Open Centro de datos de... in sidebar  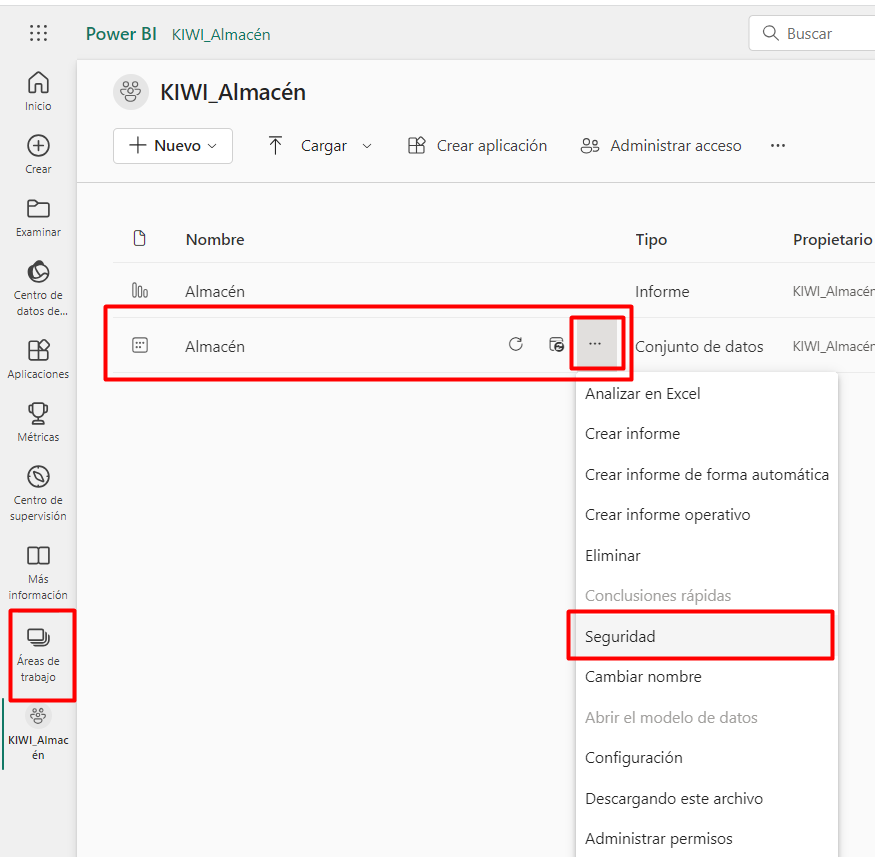pos(38,288)
